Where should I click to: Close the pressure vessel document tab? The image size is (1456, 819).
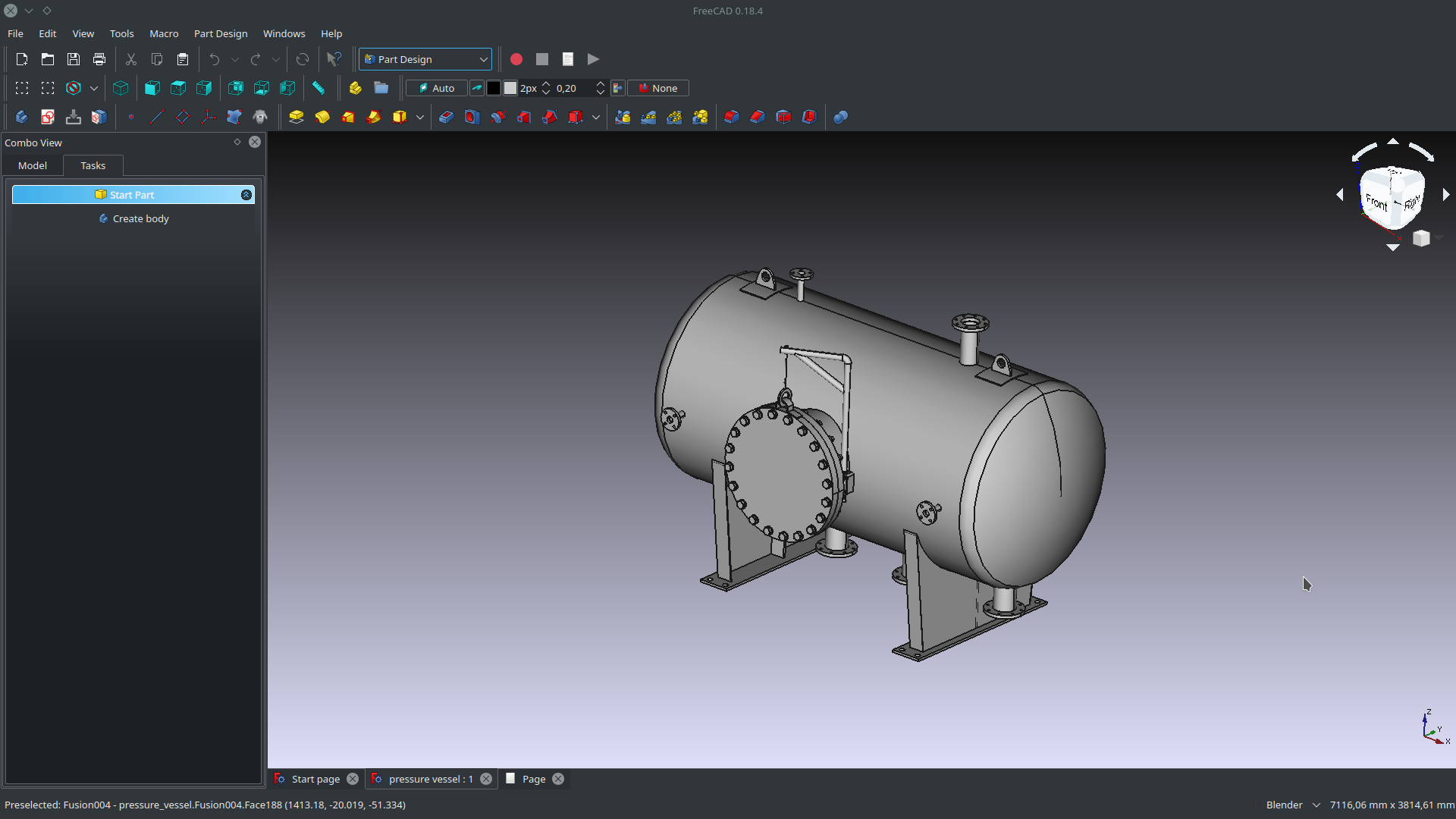click(486, 779)
